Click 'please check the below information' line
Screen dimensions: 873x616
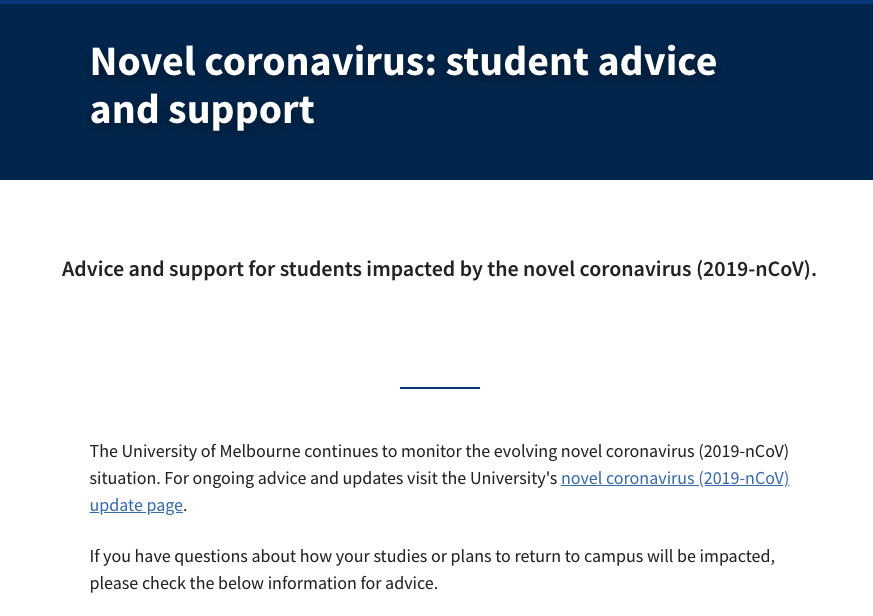[264, 583]
